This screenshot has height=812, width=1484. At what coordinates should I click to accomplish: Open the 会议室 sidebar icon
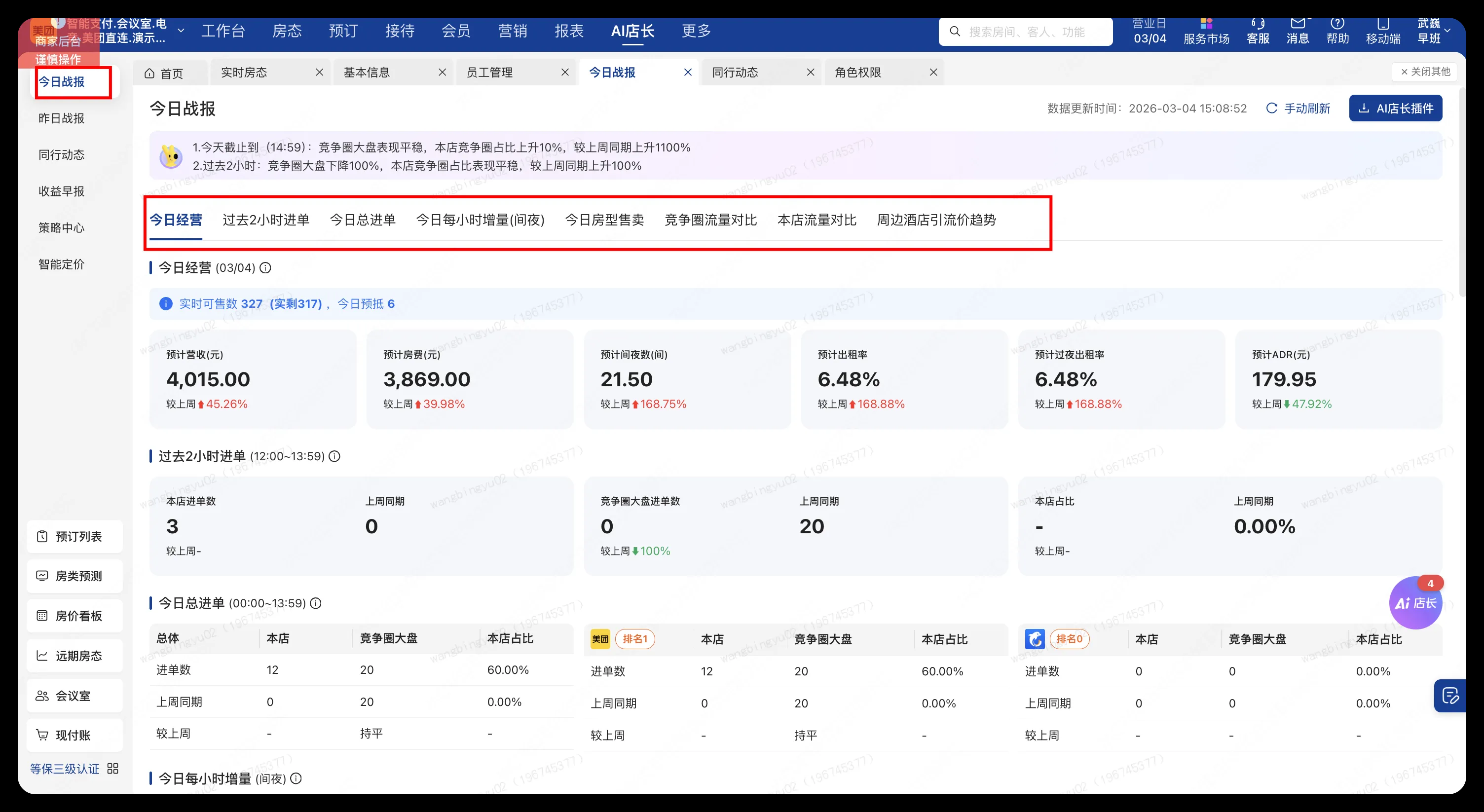tap(74, 695)
